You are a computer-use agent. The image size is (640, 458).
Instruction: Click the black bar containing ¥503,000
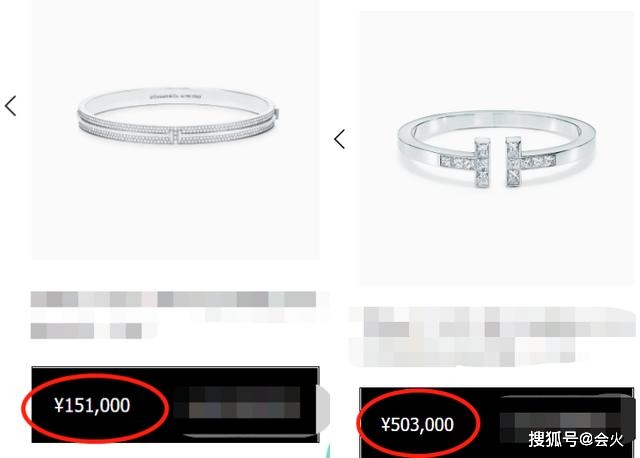point(497,423)
